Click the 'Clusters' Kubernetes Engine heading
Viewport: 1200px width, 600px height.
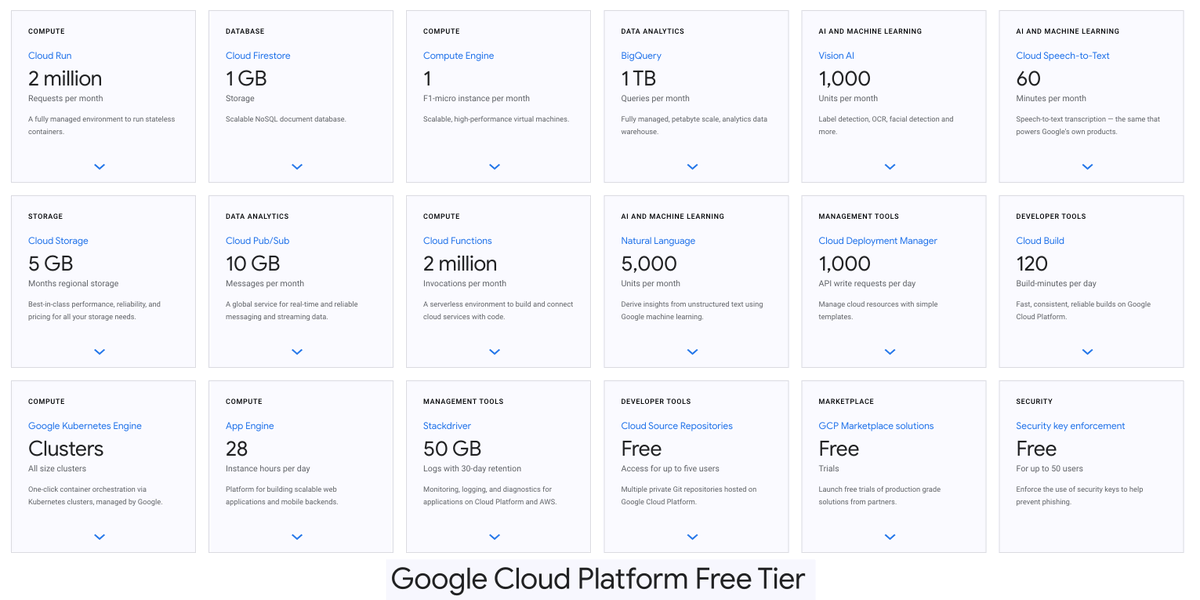[x=66, y=449]
